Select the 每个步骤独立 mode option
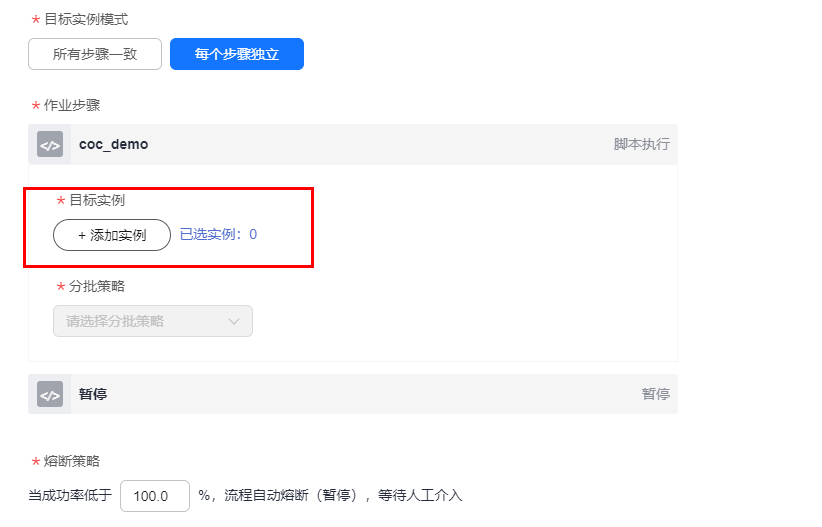 [x=237, y=54]
